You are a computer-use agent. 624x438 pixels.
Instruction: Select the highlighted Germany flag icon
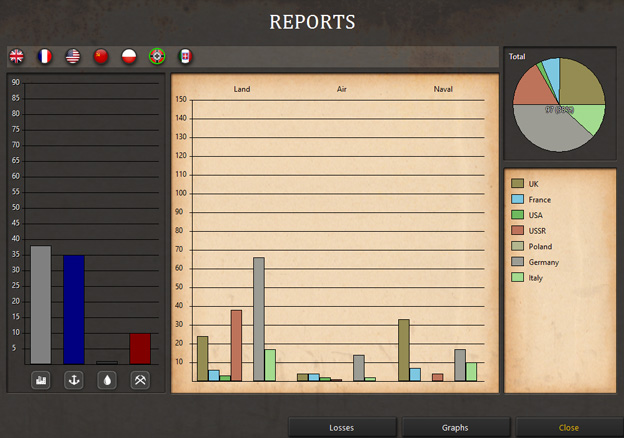click(157, 56)
